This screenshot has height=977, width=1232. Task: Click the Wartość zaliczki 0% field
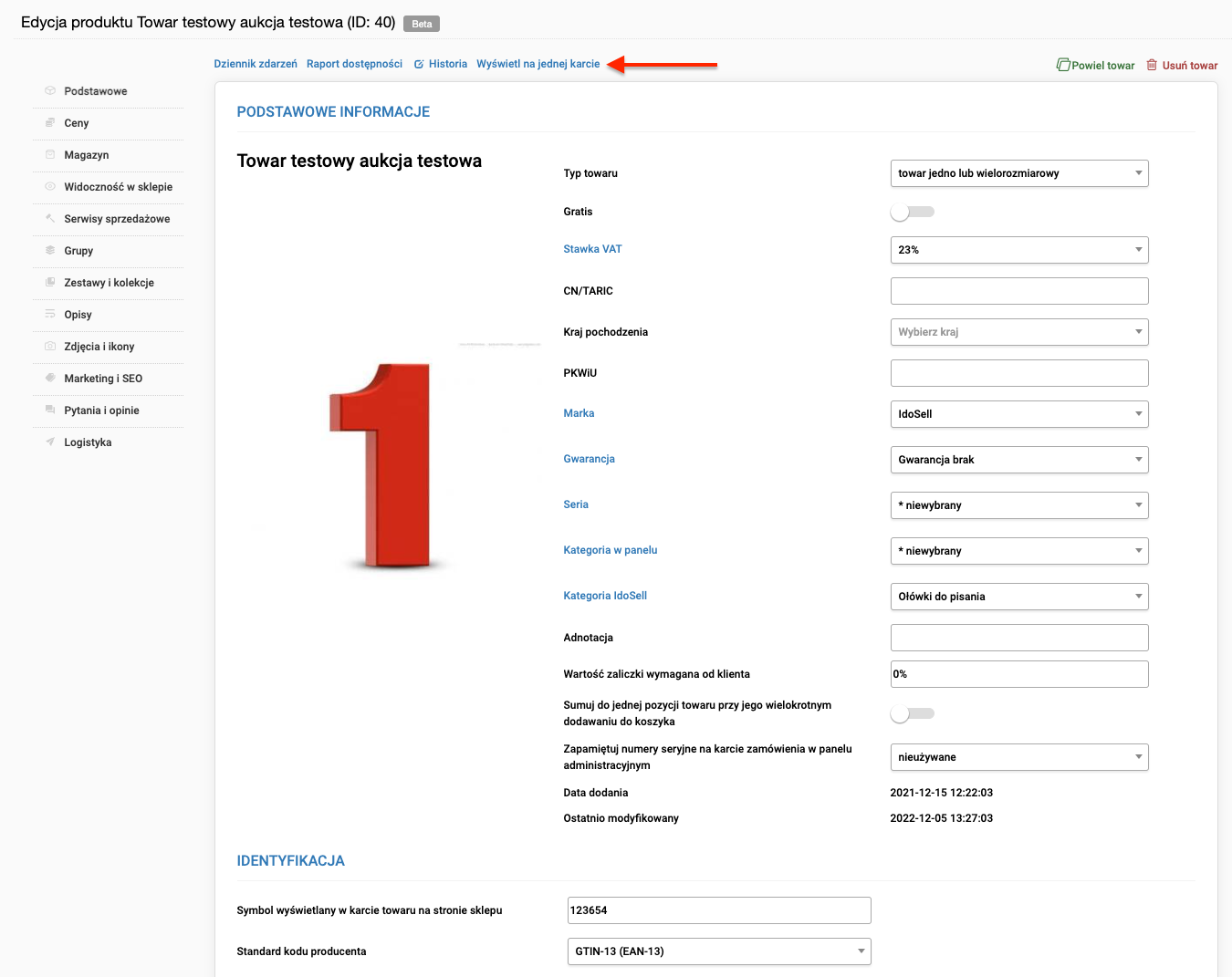[1019, 674]
